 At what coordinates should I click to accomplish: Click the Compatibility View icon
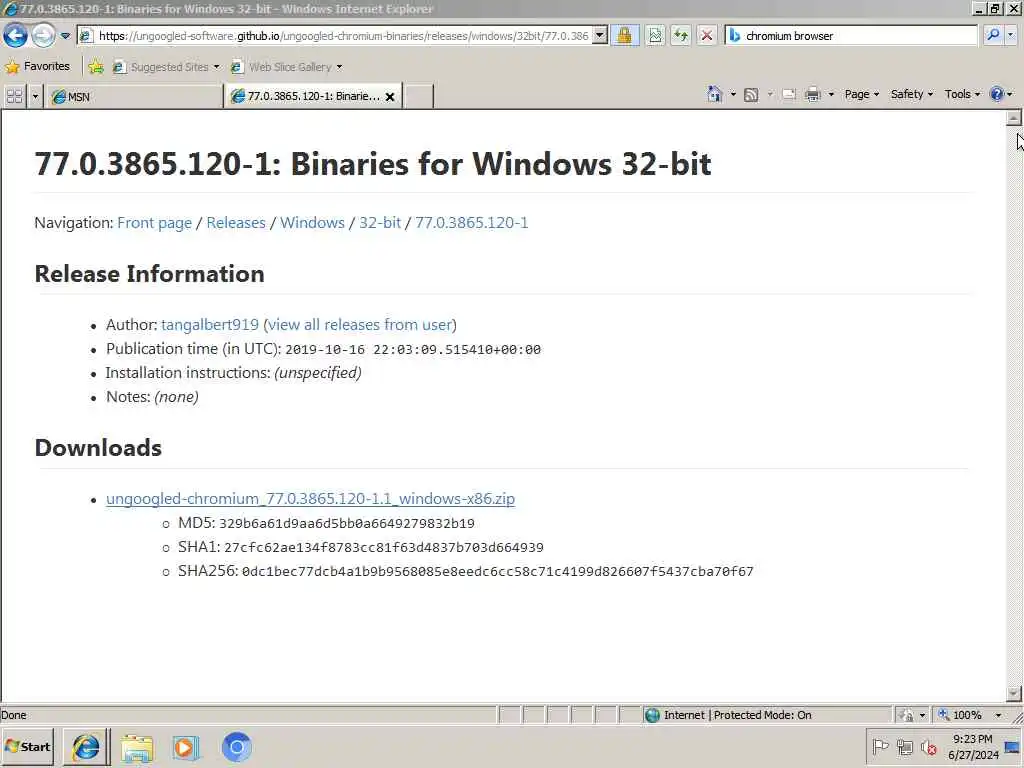(655, 36)
